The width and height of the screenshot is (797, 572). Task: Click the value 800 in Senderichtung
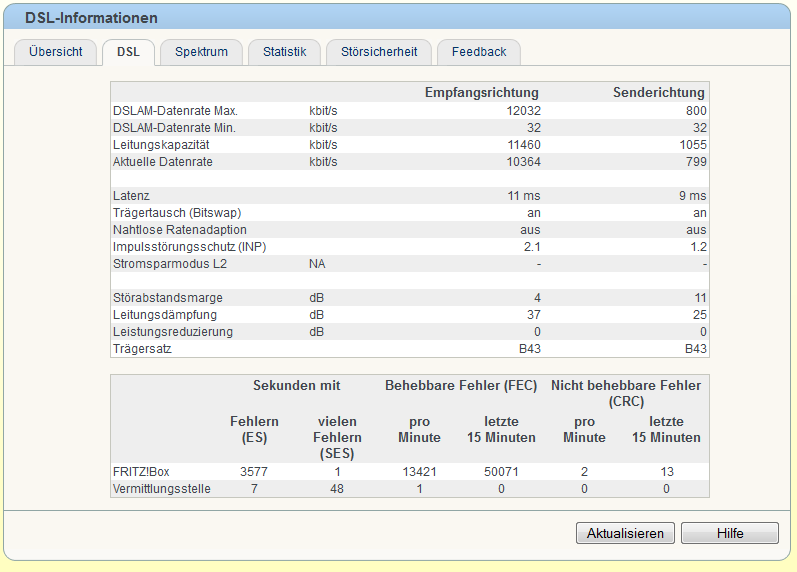(696, 111)
